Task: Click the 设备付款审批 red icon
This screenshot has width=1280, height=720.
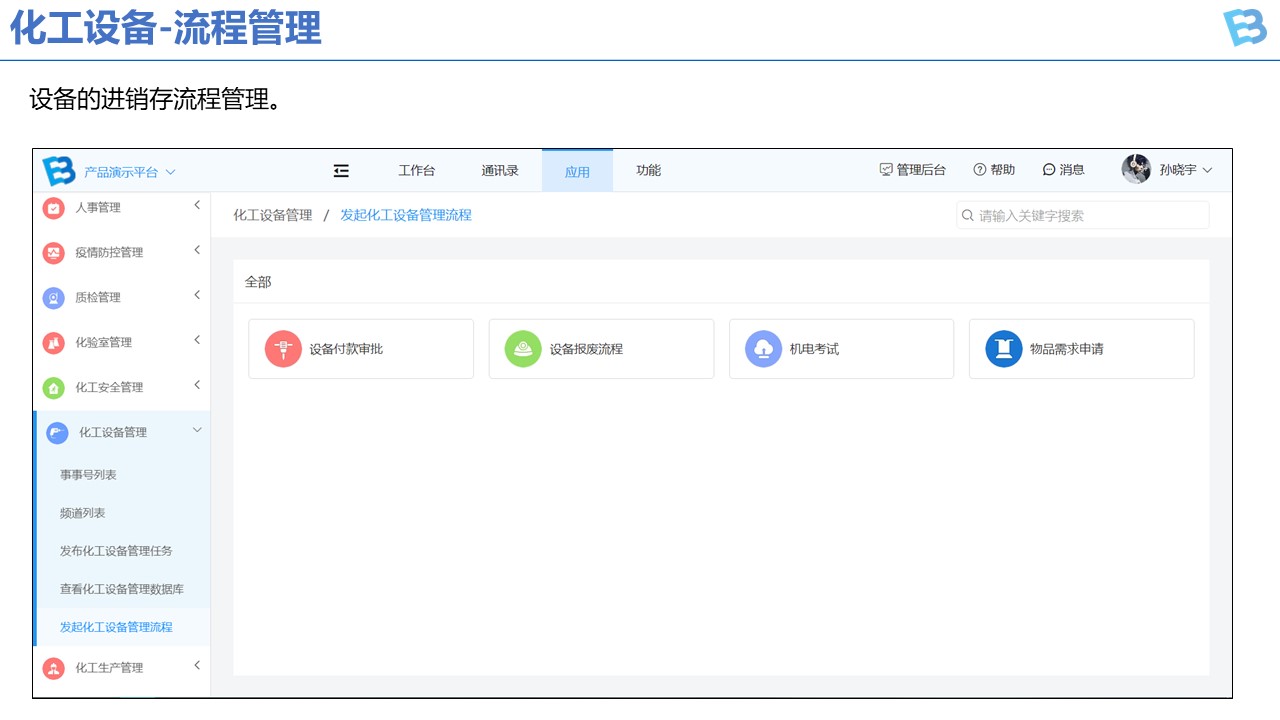Action: tap(283, 349)
